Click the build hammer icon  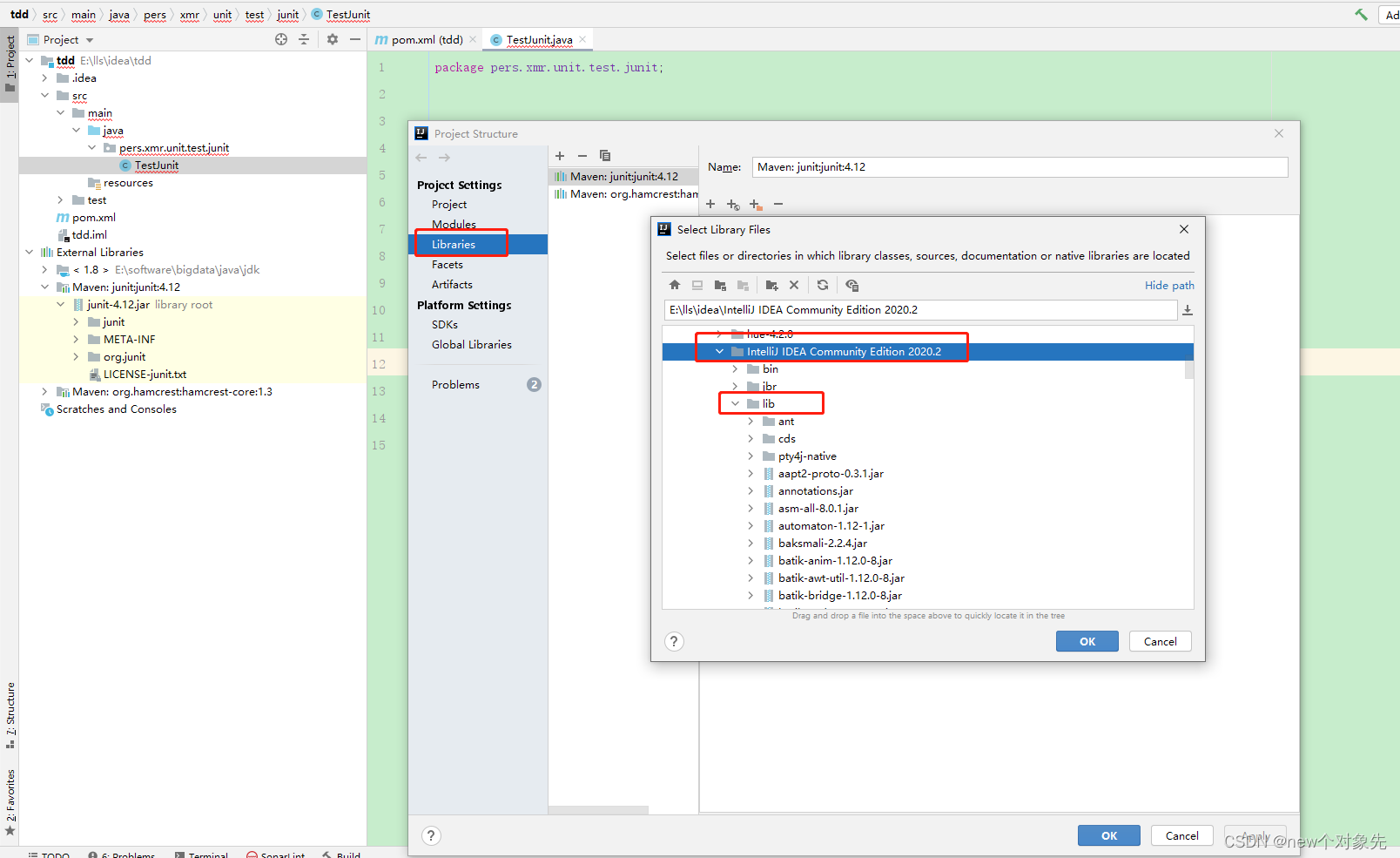(x=1361, y=14)
